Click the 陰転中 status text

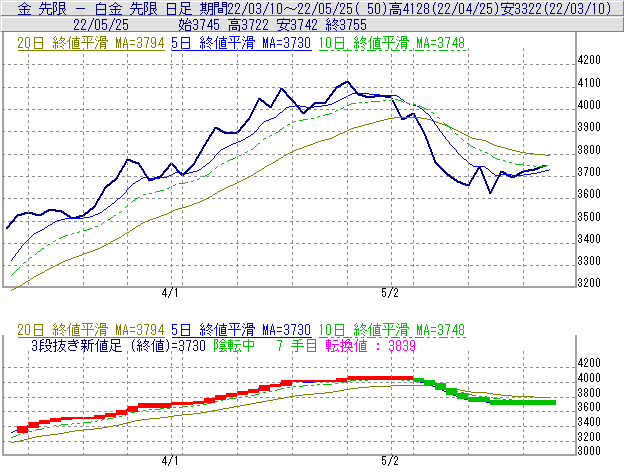[234, 346]
